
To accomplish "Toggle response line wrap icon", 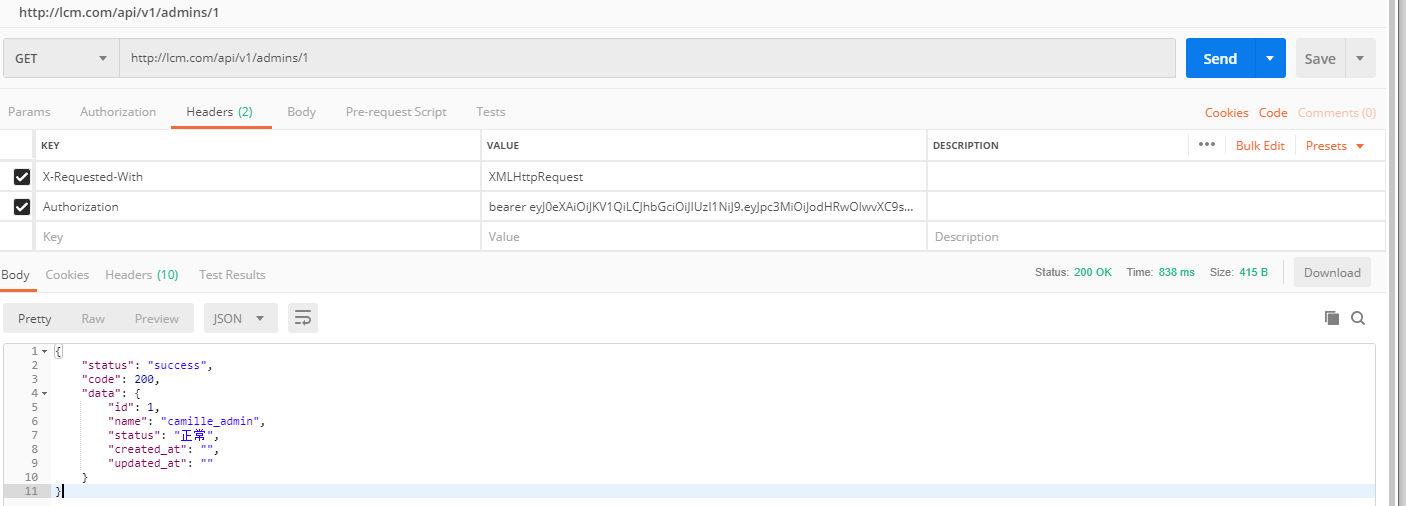I will click(x=303, y=318).
